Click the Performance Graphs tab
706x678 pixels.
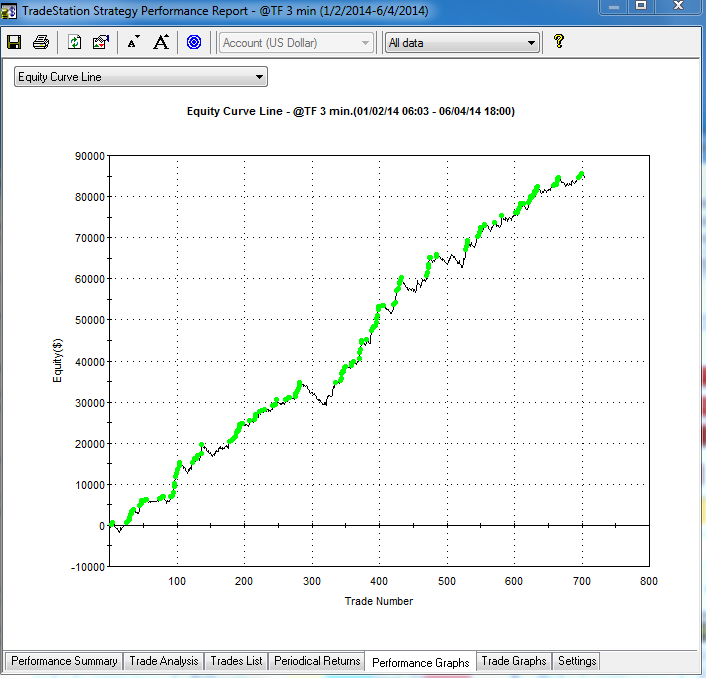(x=420, y=662)
